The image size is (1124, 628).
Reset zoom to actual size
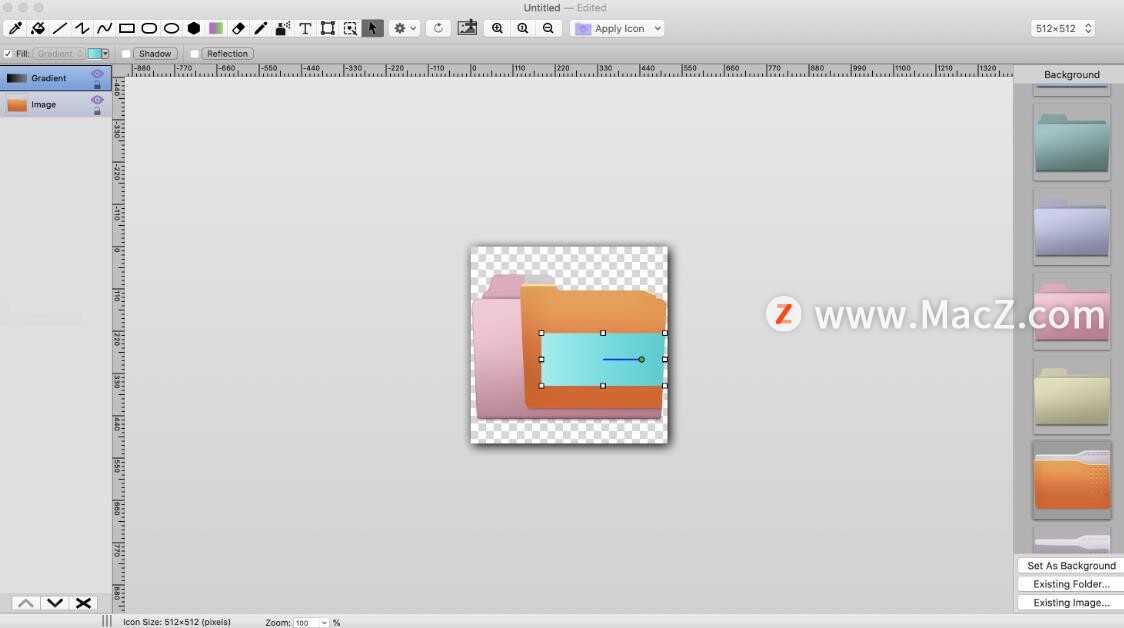[x=523, y=29]
